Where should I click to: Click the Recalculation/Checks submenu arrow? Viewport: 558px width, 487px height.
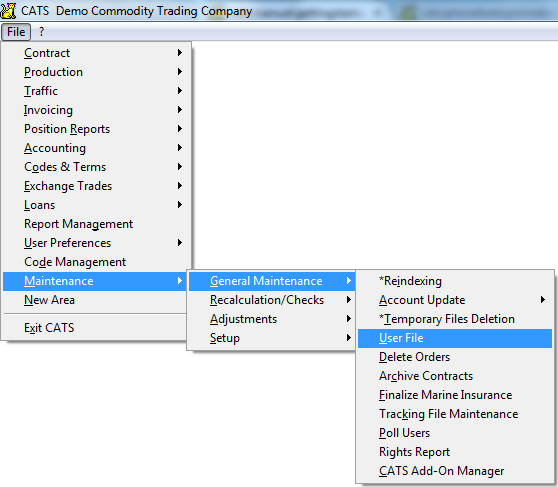click(349, 300)
